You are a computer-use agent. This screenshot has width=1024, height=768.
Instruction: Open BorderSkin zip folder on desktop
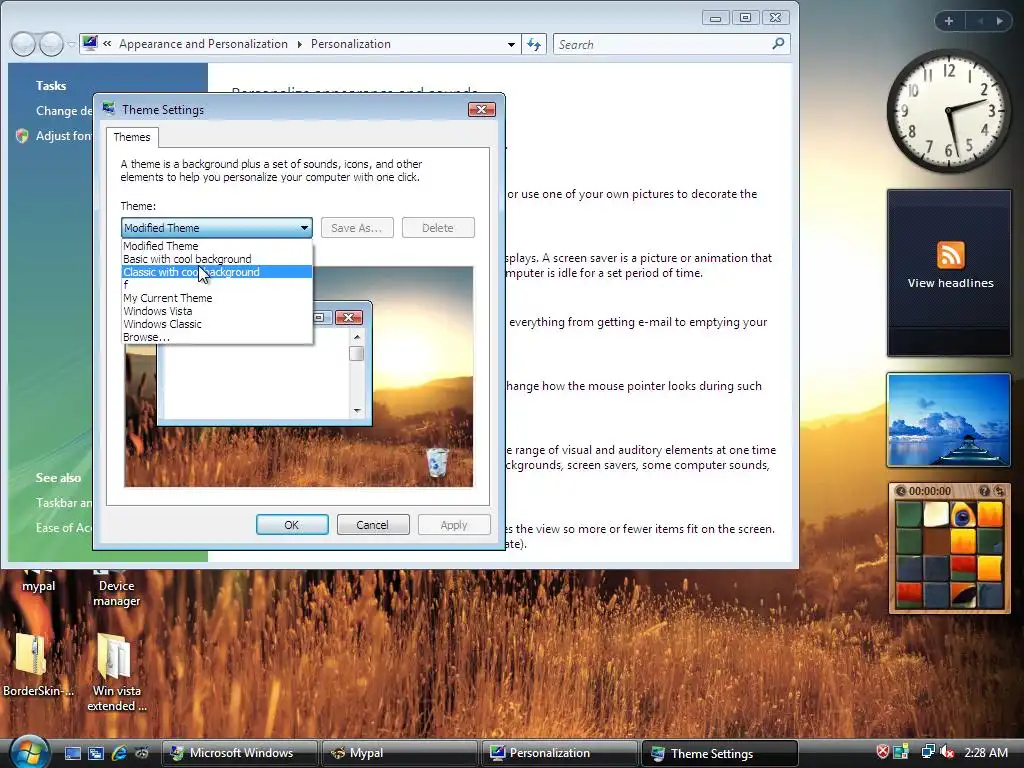coord(37,664)
